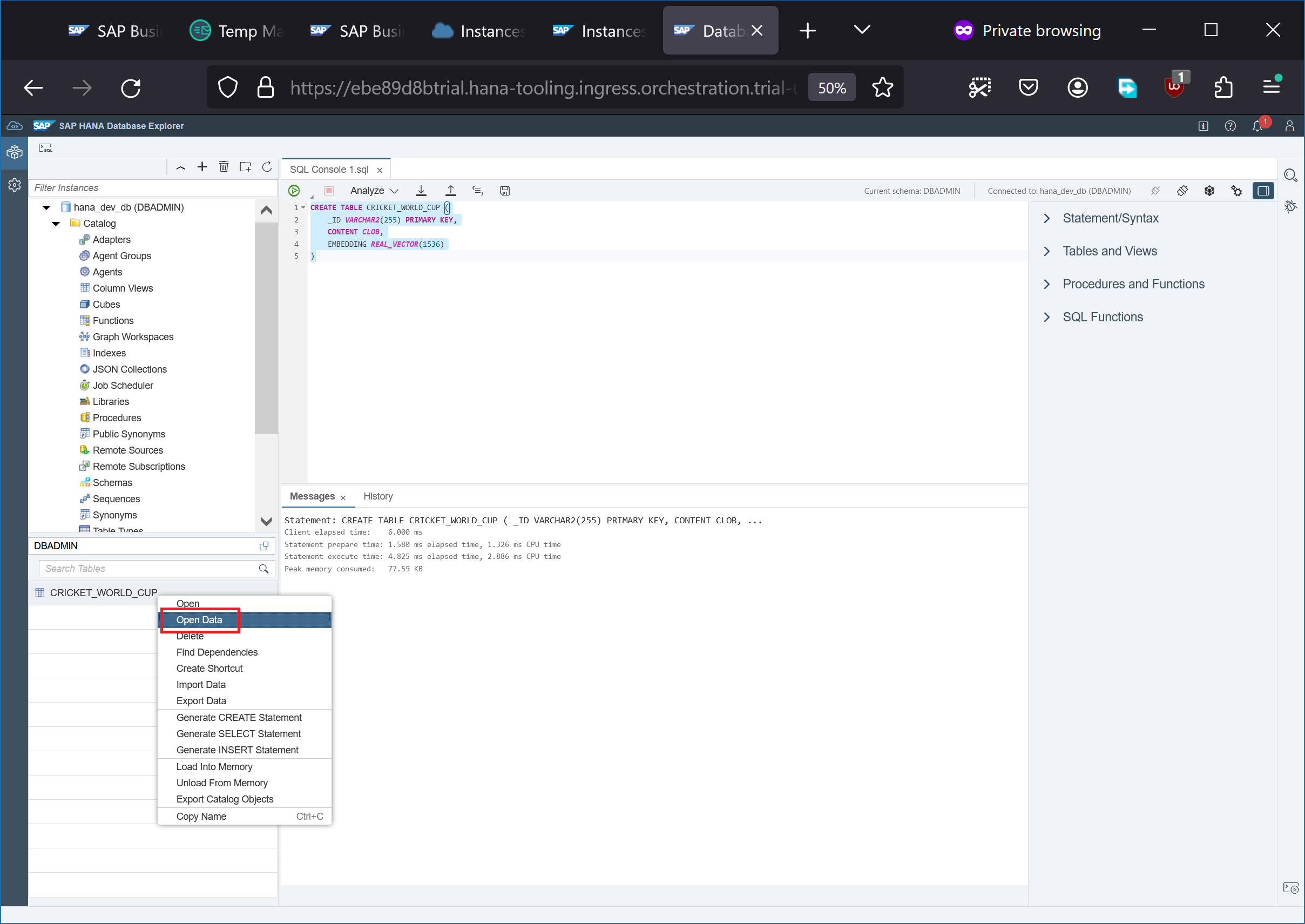
Task: Click the save icon in the SQL console toolbar
Action: pos(505,191)
